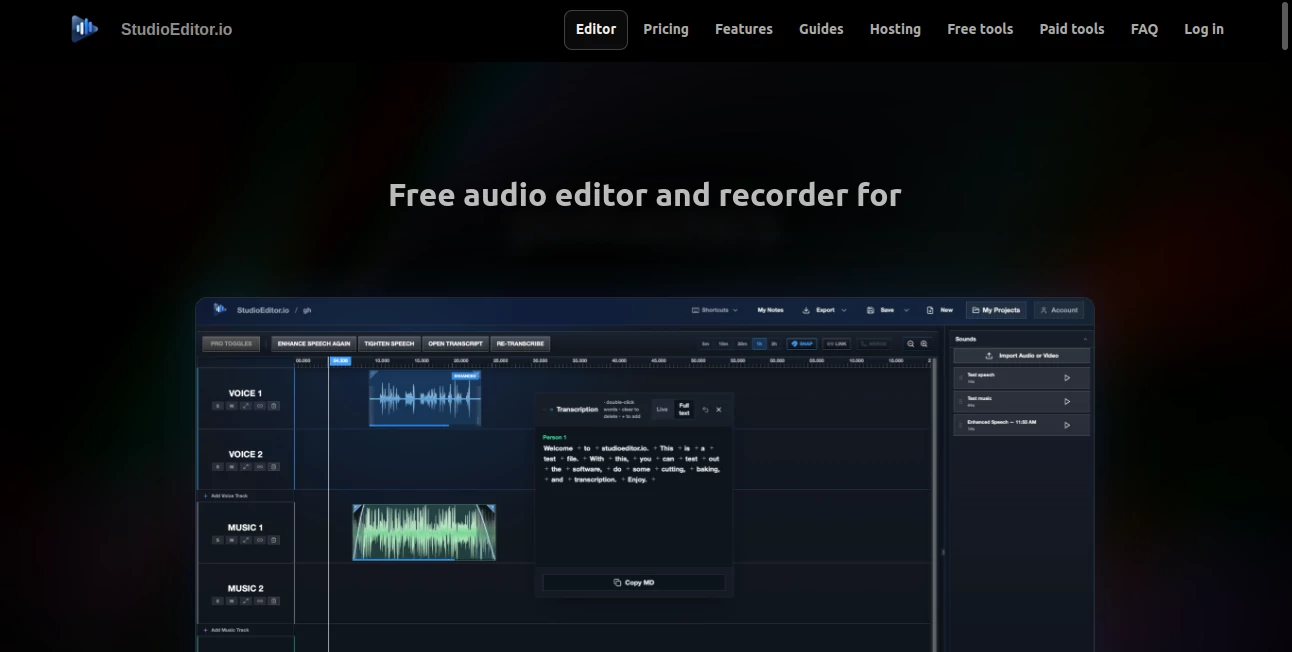
Task: Click the expand icon on MUSIC 2
Action: click(x=246, y=601)
